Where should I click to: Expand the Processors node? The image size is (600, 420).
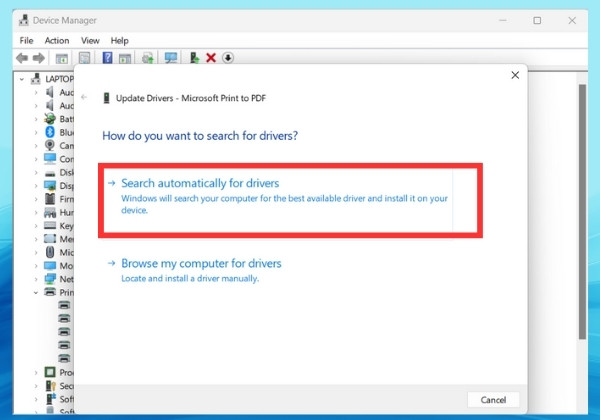(x=36, y=373)
